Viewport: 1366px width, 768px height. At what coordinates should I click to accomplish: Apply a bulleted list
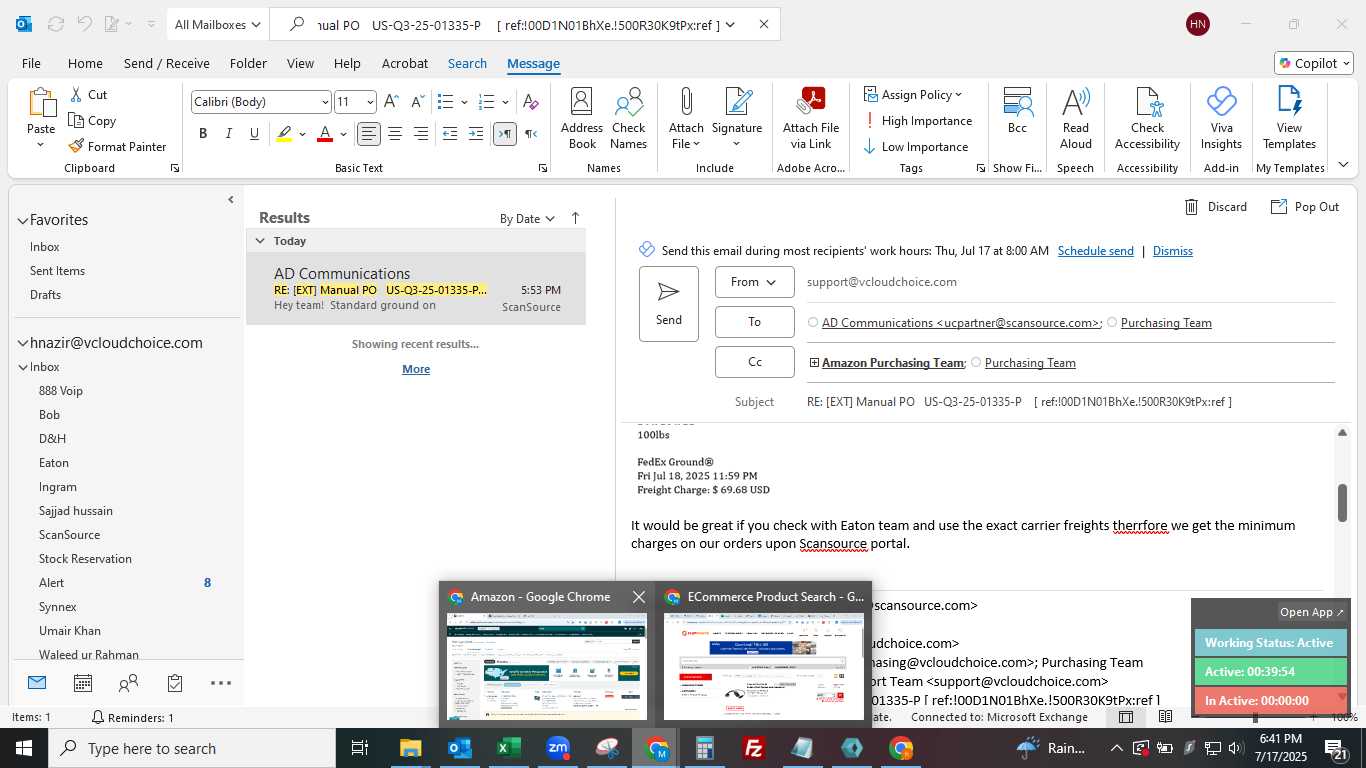(x=446, y=101)
